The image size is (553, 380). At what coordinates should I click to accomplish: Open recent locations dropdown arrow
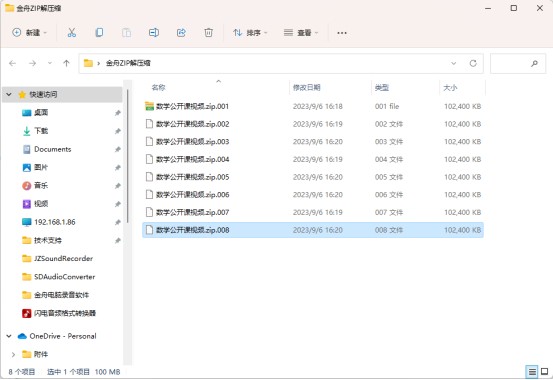[x=50, y=63]
